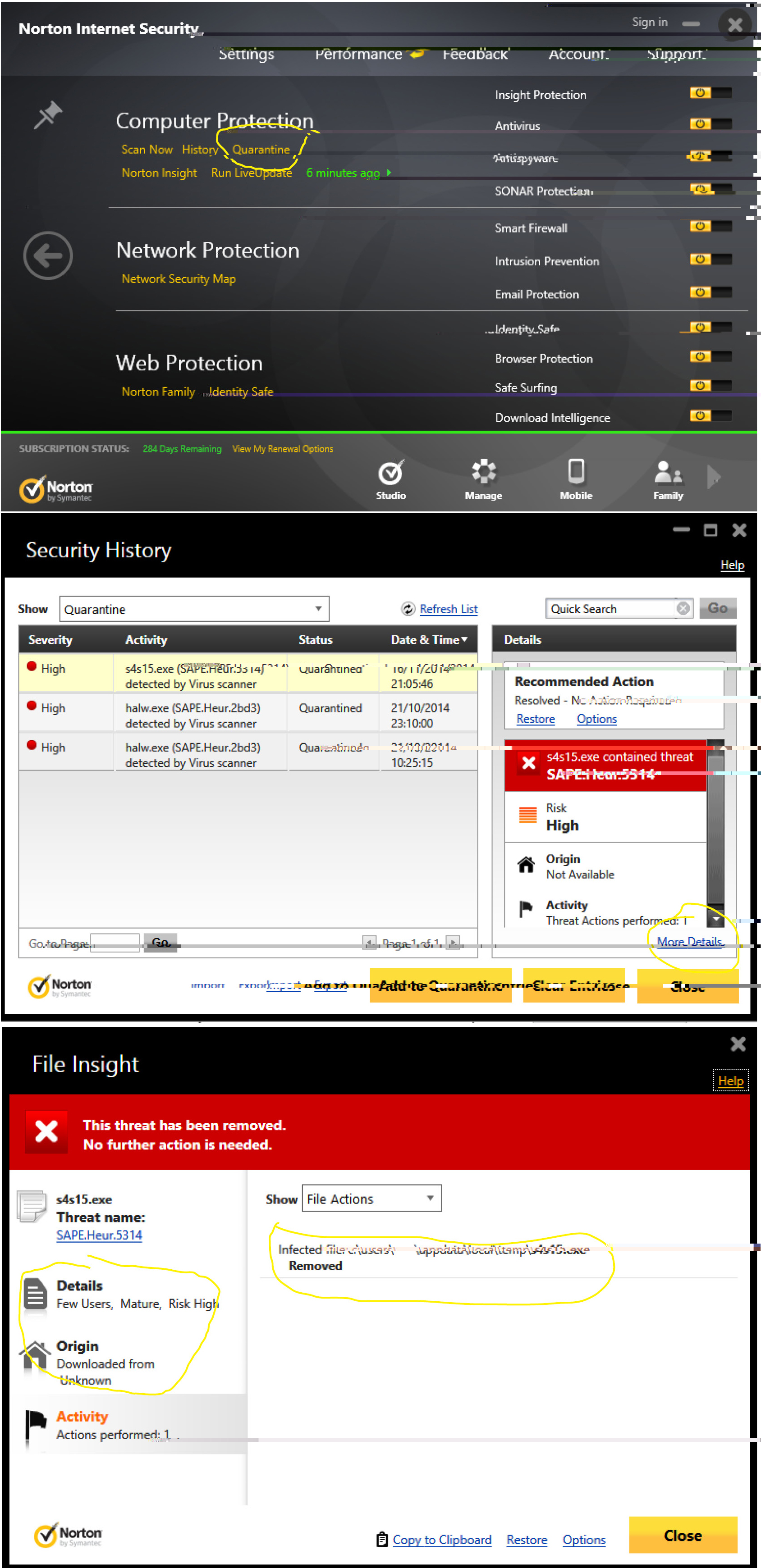Screen dimensions: 761x1568
Task: Open Quarantine under Computer Protection
Action: tap(261, 149)
